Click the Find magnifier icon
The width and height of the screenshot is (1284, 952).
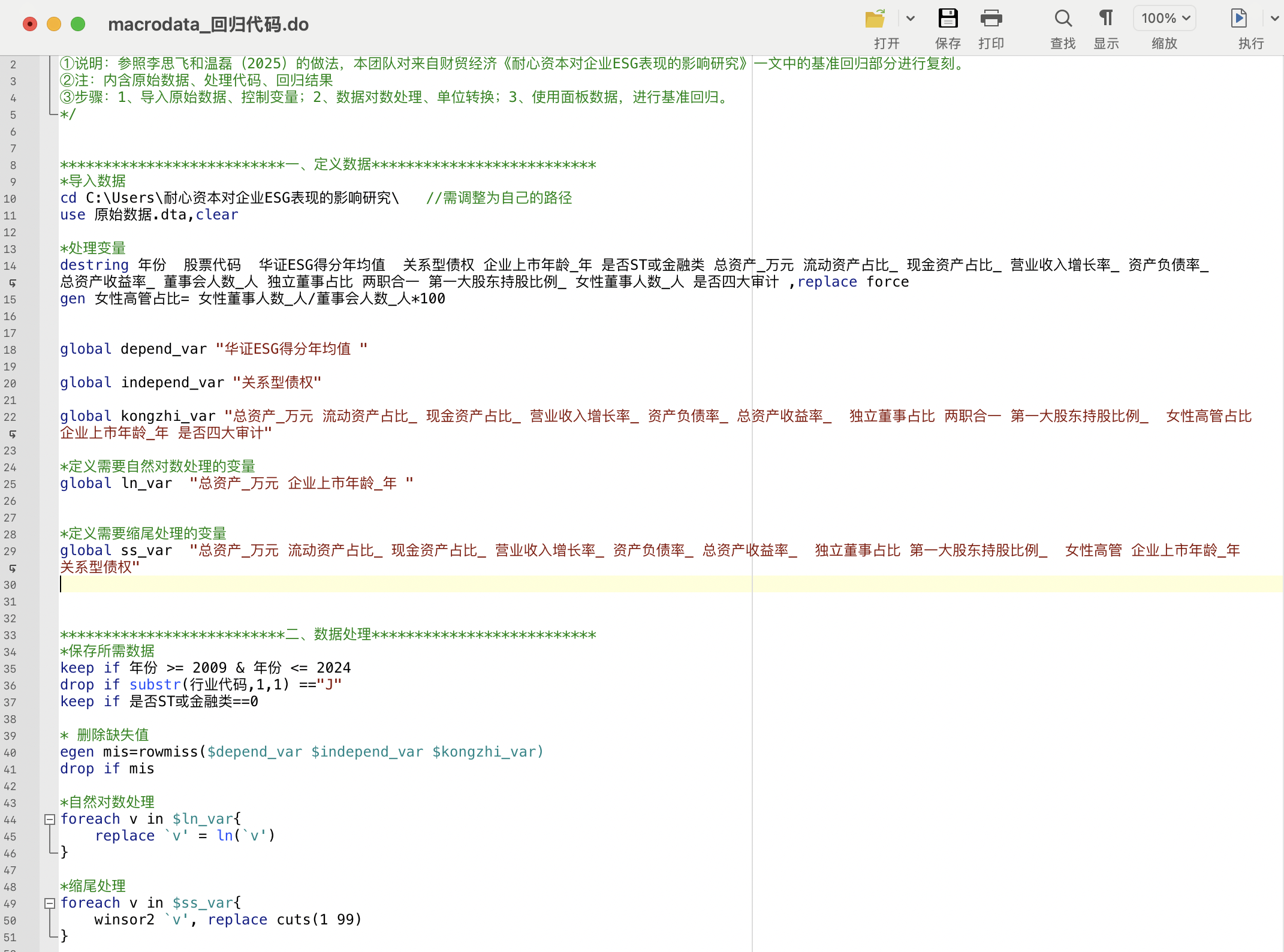point(1063,19)
